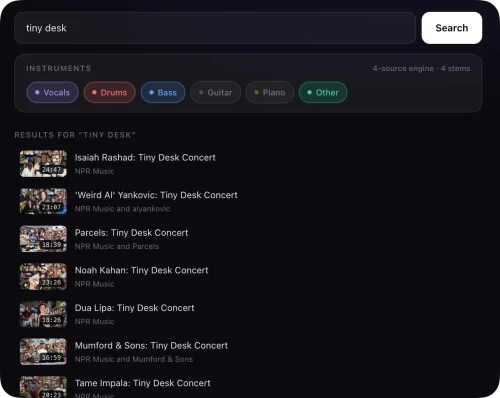Select 'Parcels: Tiny Desk Concert' title

pyautogui.click(x=131, y=233)
